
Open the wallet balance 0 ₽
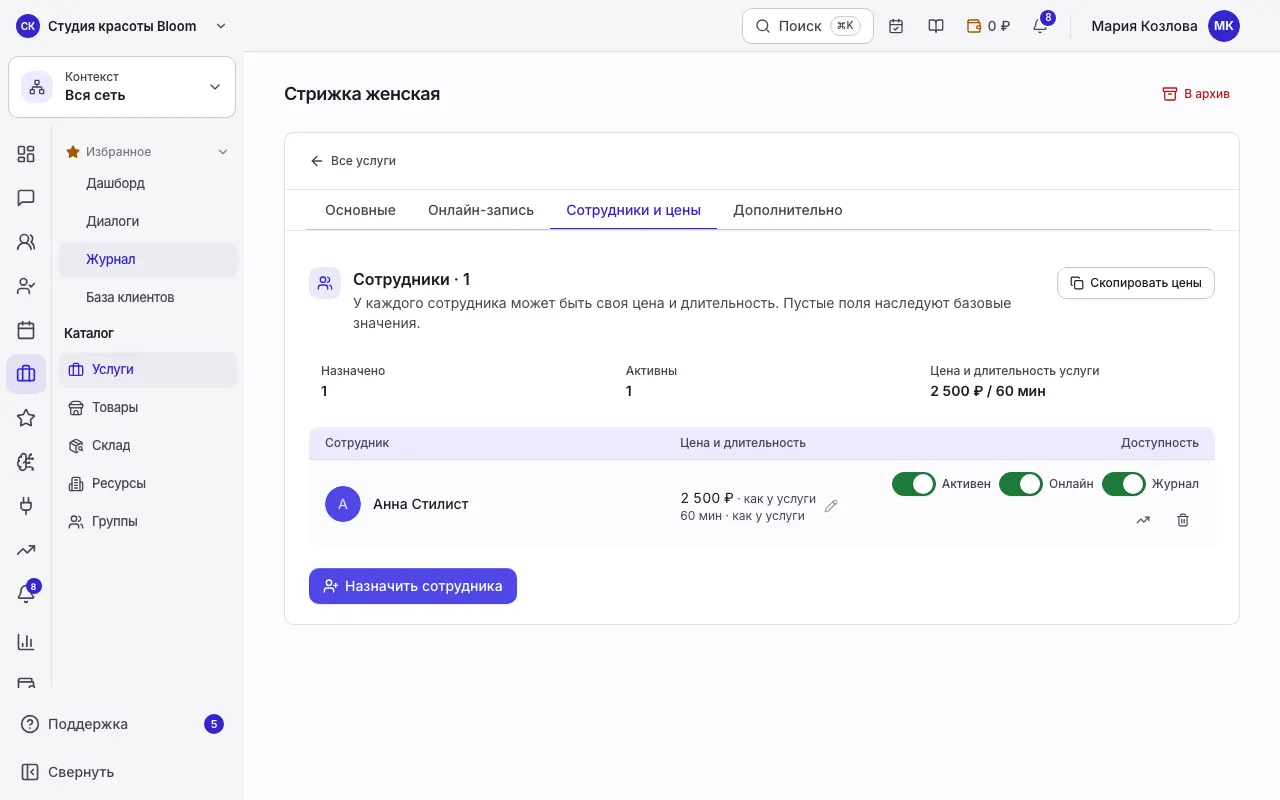coord(988,26)
